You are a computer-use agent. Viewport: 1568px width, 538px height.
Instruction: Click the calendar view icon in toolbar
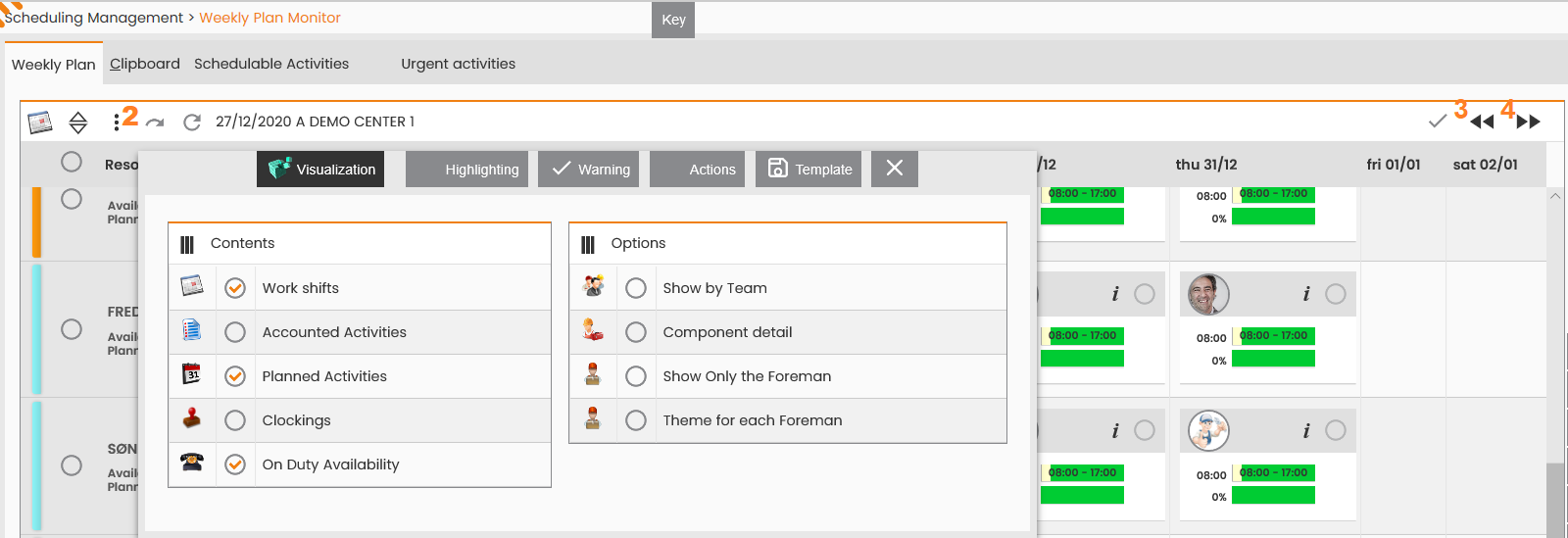coord(40,122)
